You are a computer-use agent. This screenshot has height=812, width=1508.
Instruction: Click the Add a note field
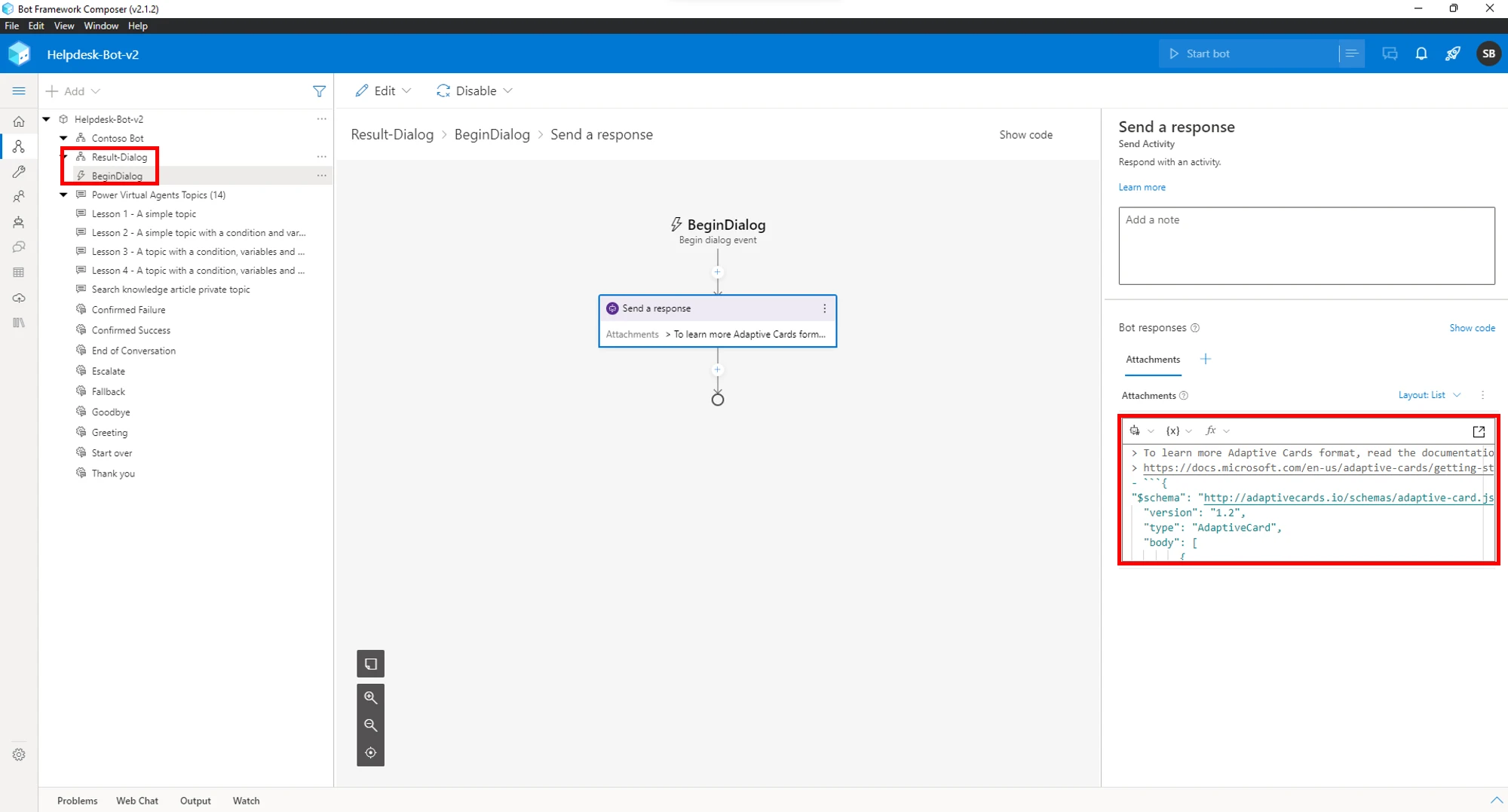click(1305, 246)
